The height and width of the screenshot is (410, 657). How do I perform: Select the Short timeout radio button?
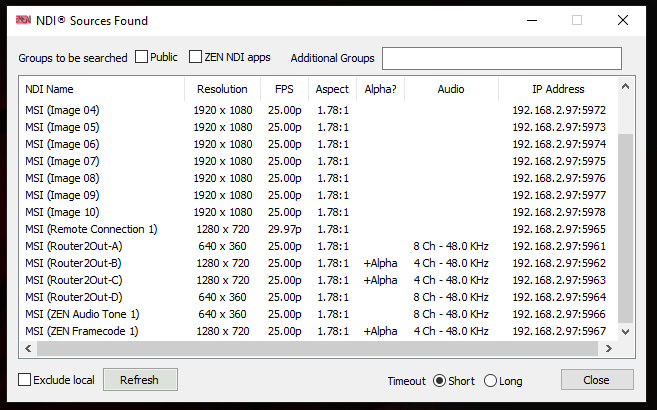(439, 381)
